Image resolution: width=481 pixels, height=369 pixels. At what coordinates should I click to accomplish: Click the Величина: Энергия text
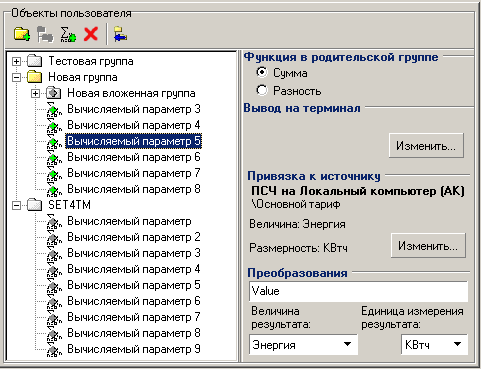point(297,224)
